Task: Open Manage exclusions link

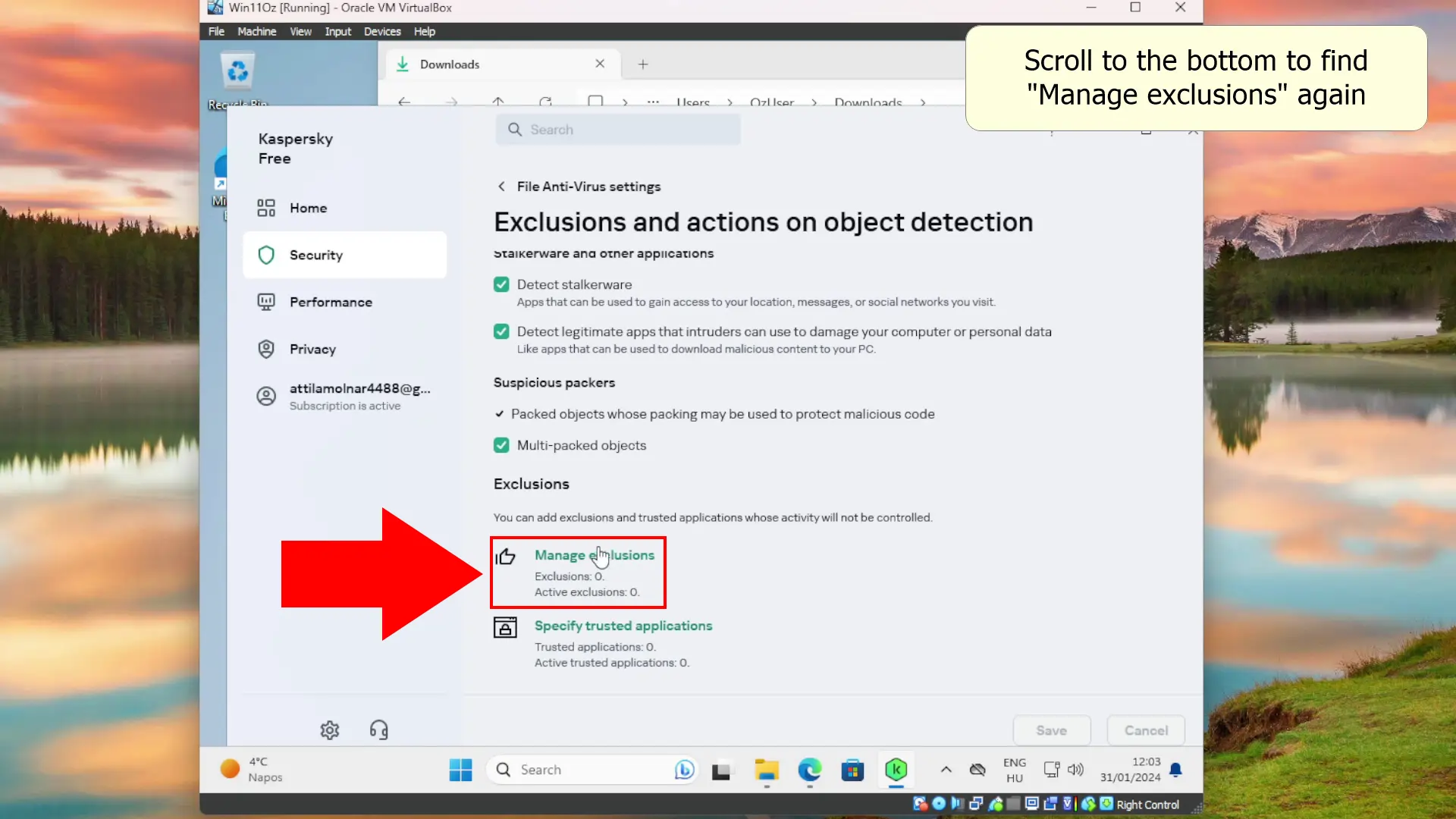Action: tap(595, 555)
